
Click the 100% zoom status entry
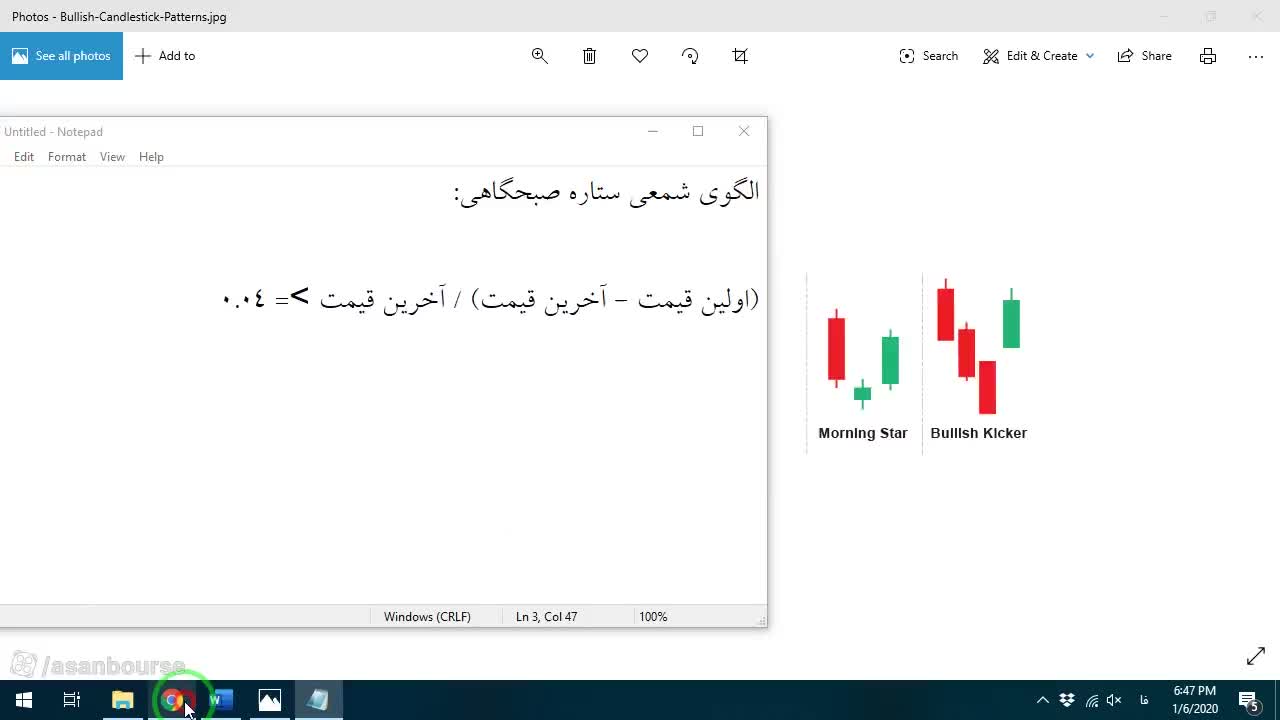point(653,617)
